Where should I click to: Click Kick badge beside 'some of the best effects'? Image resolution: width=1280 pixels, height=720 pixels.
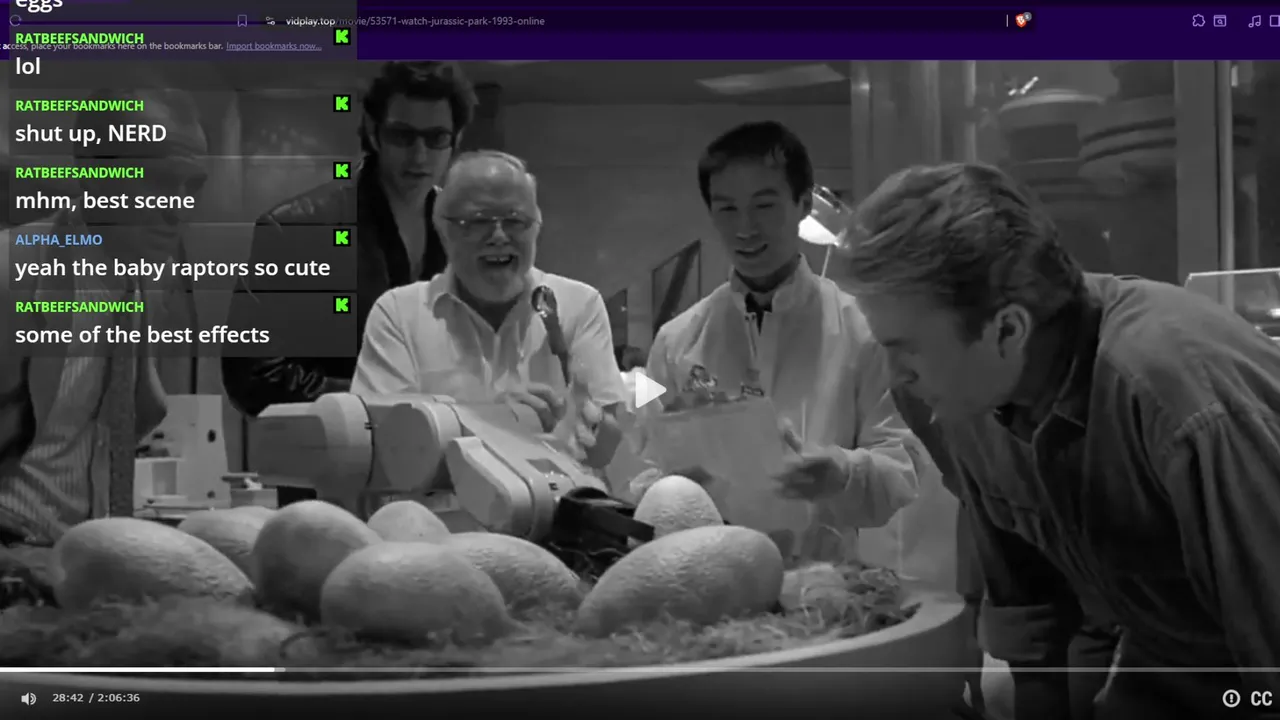342,305
